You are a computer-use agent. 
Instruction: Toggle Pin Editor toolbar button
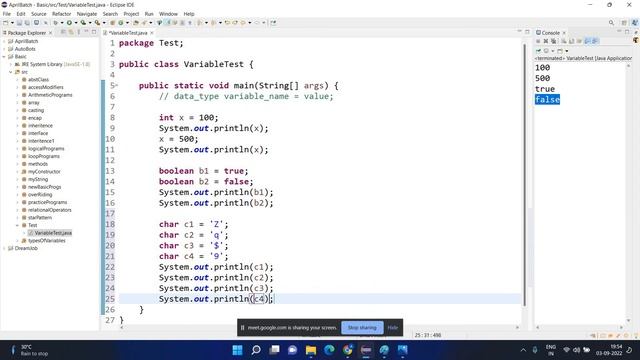pyautogui.click(x=273, y=23)
